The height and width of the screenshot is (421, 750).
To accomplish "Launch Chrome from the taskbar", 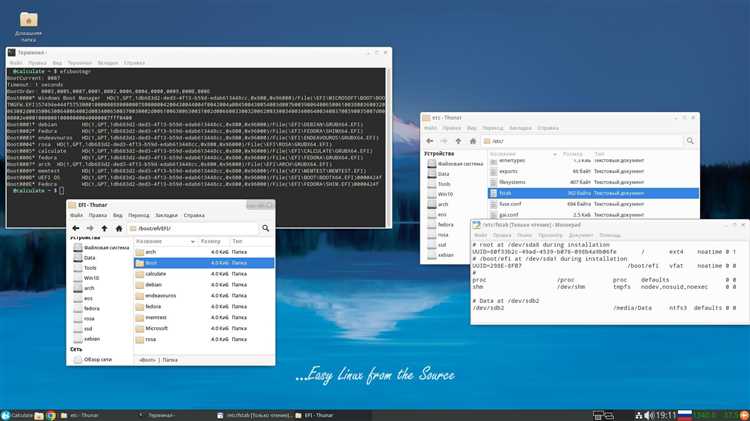I will tap(51, 415).
